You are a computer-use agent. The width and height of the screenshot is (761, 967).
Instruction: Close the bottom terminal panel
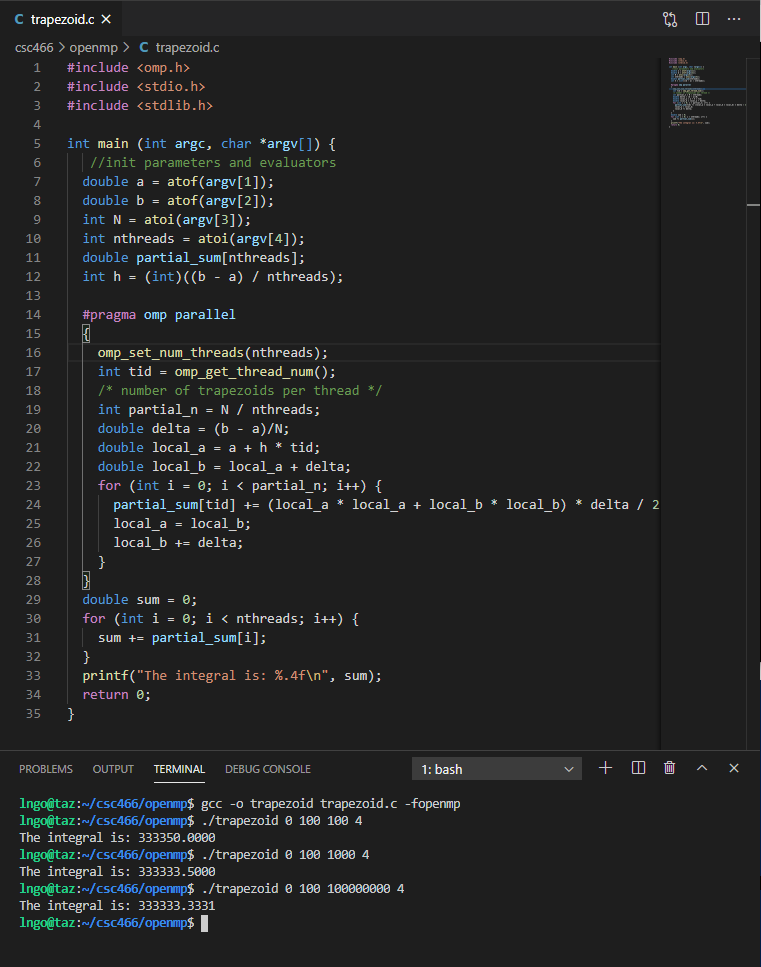[734, 768]
